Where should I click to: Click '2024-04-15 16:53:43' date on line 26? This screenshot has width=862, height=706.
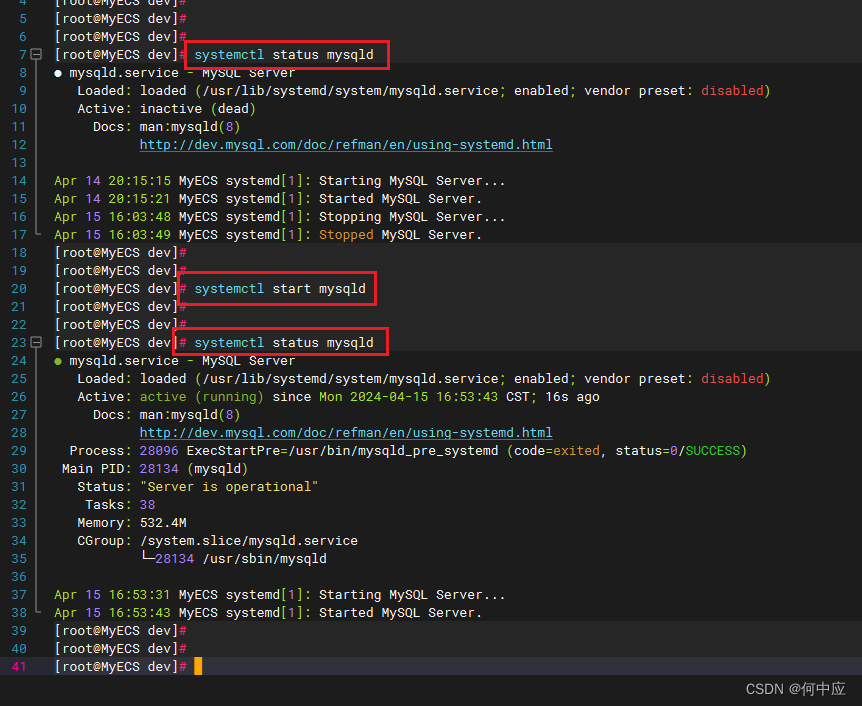pyautogui.click(x=424, y=397)
